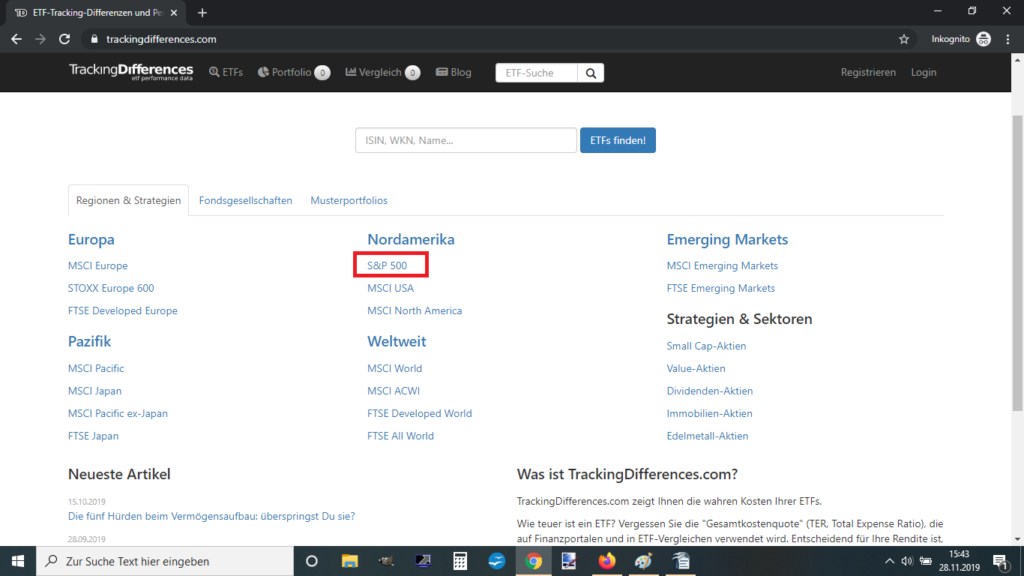Image resolution: width=1024 pixels, height=576 pixels.
Task: Open Firefox from taskbar
Action: (607, 561)
